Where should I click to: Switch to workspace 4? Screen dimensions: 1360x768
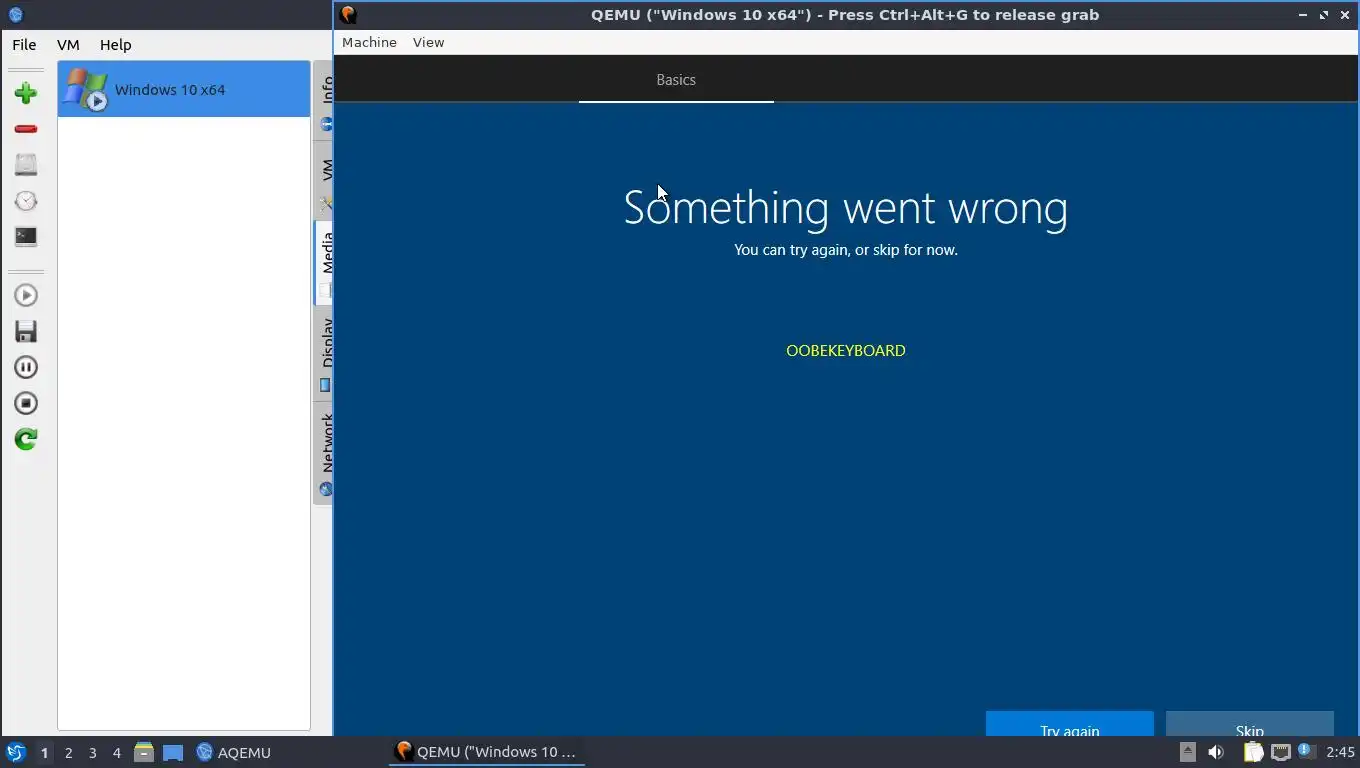116,753
